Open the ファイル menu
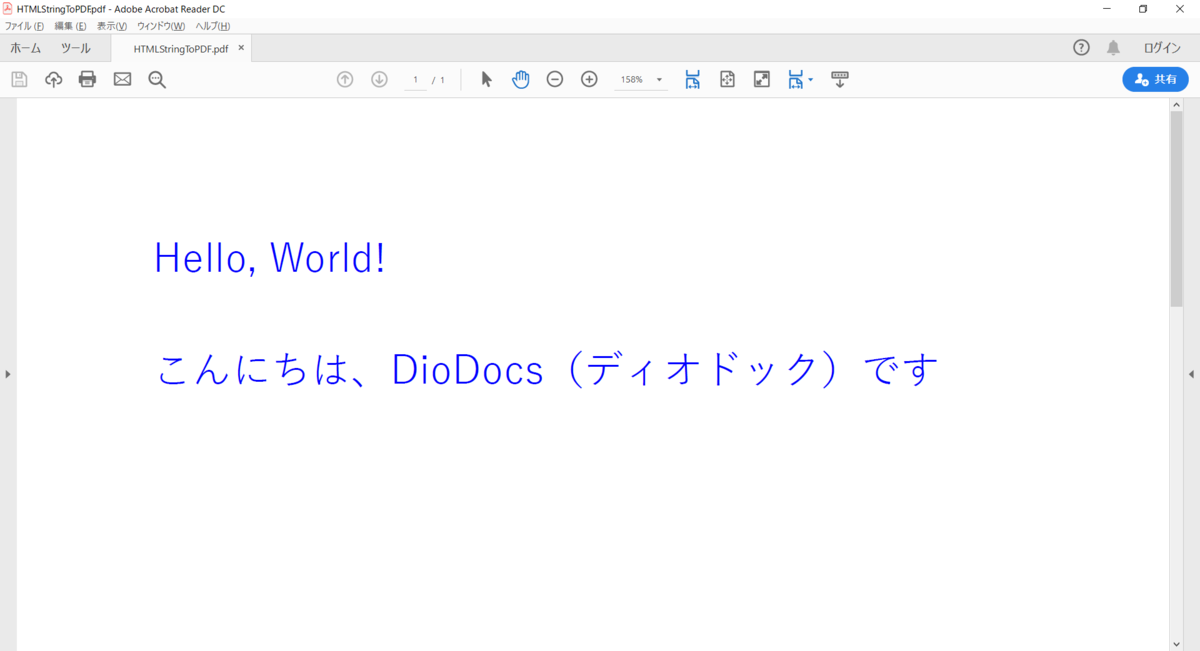This screenshot has width=1200, height=651. [25, 26]
